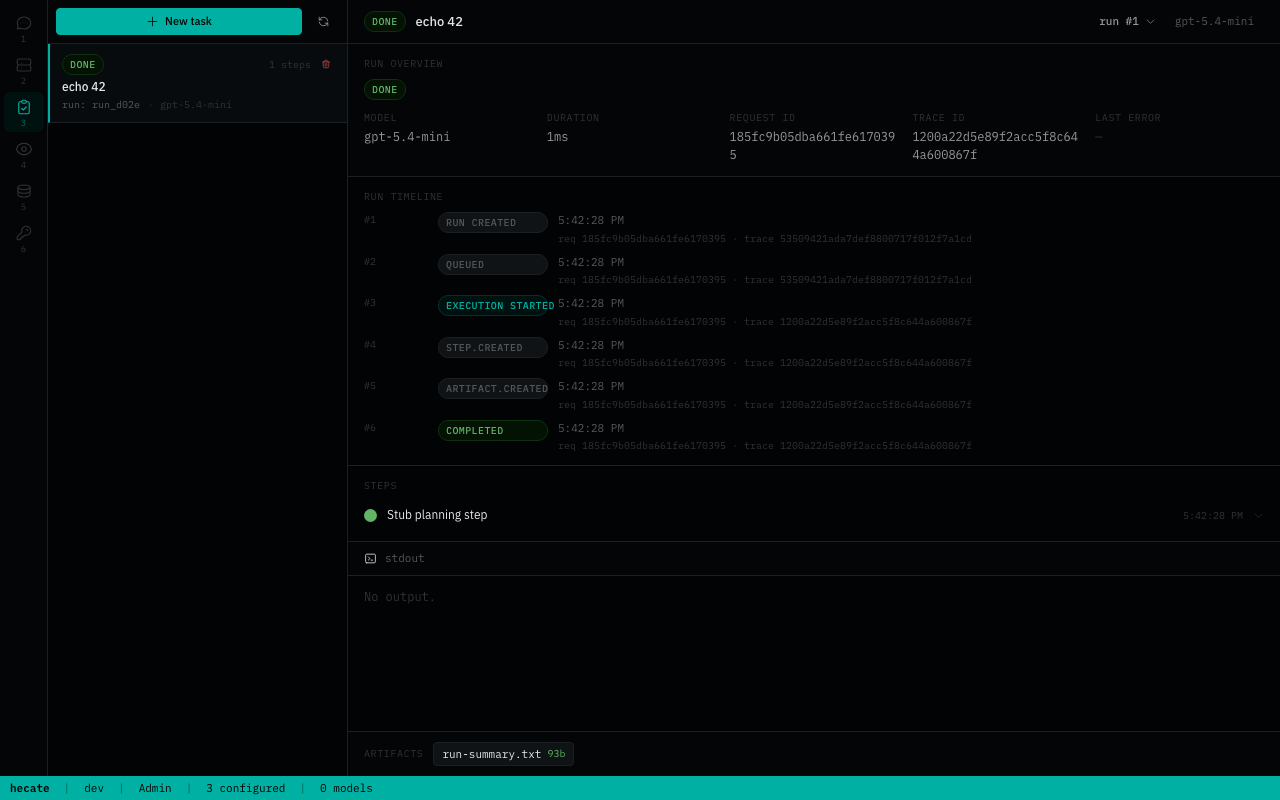This screenshot has width=1280, height=800.
Task: Click dev in the status bar
Action: tap(94, 788)
